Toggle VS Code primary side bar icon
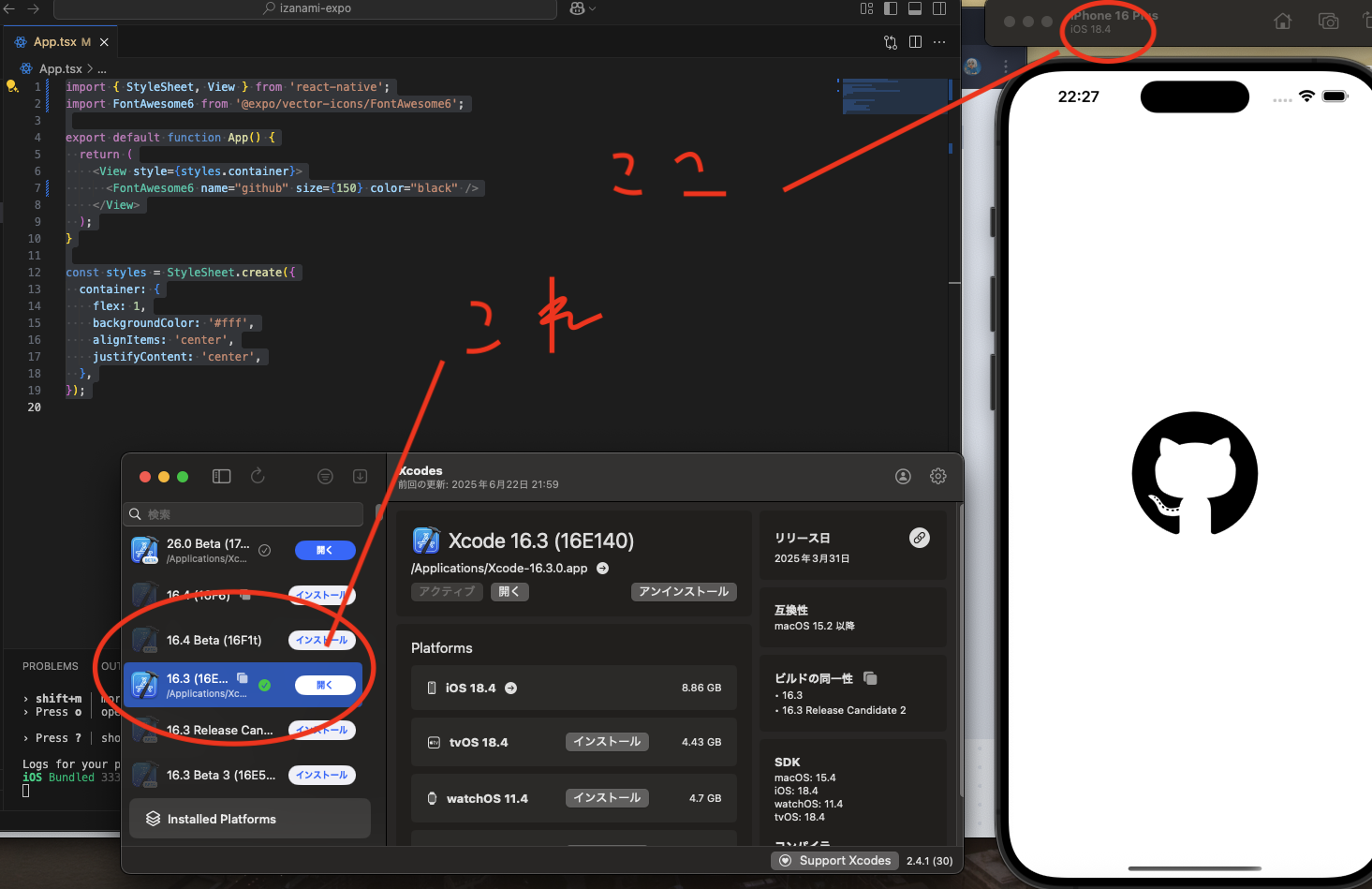The image size is (1372, 889). (891, 8)
